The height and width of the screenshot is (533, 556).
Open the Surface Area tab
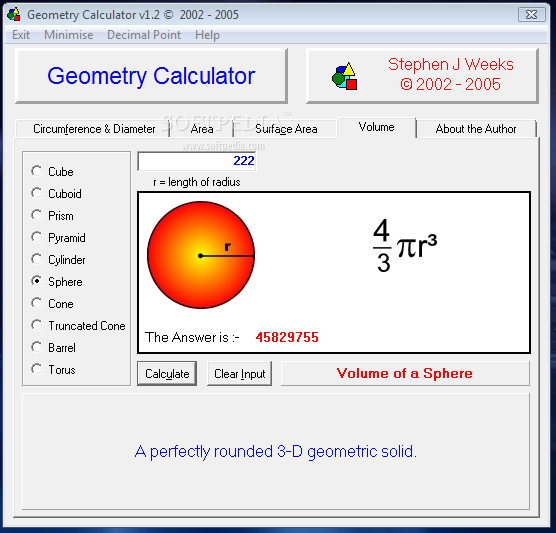[x=286, y=129]
